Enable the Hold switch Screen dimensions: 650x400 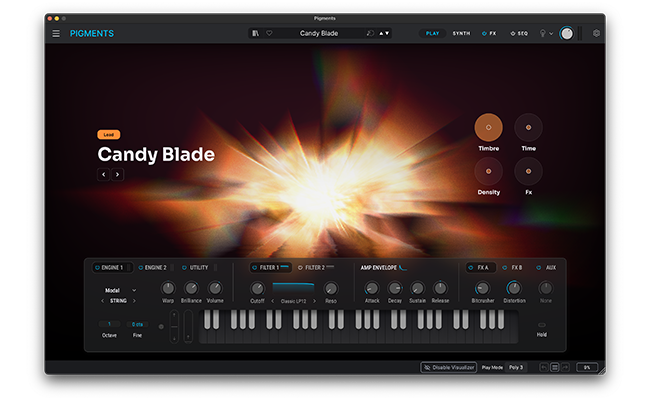click(542, 324)
